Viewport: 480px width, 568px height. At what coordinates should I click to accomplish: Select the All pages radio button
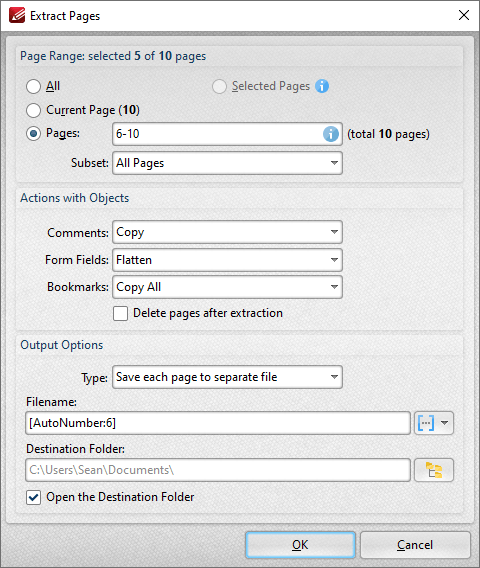(33, 87)
